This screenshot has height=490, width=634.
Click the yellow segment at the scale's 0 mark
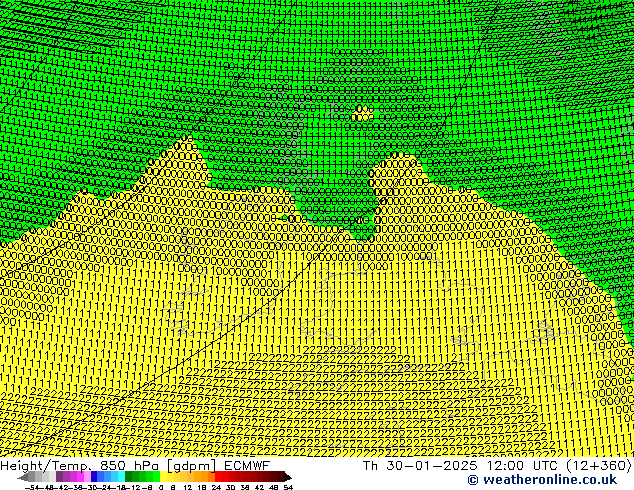tap(163, 477)
